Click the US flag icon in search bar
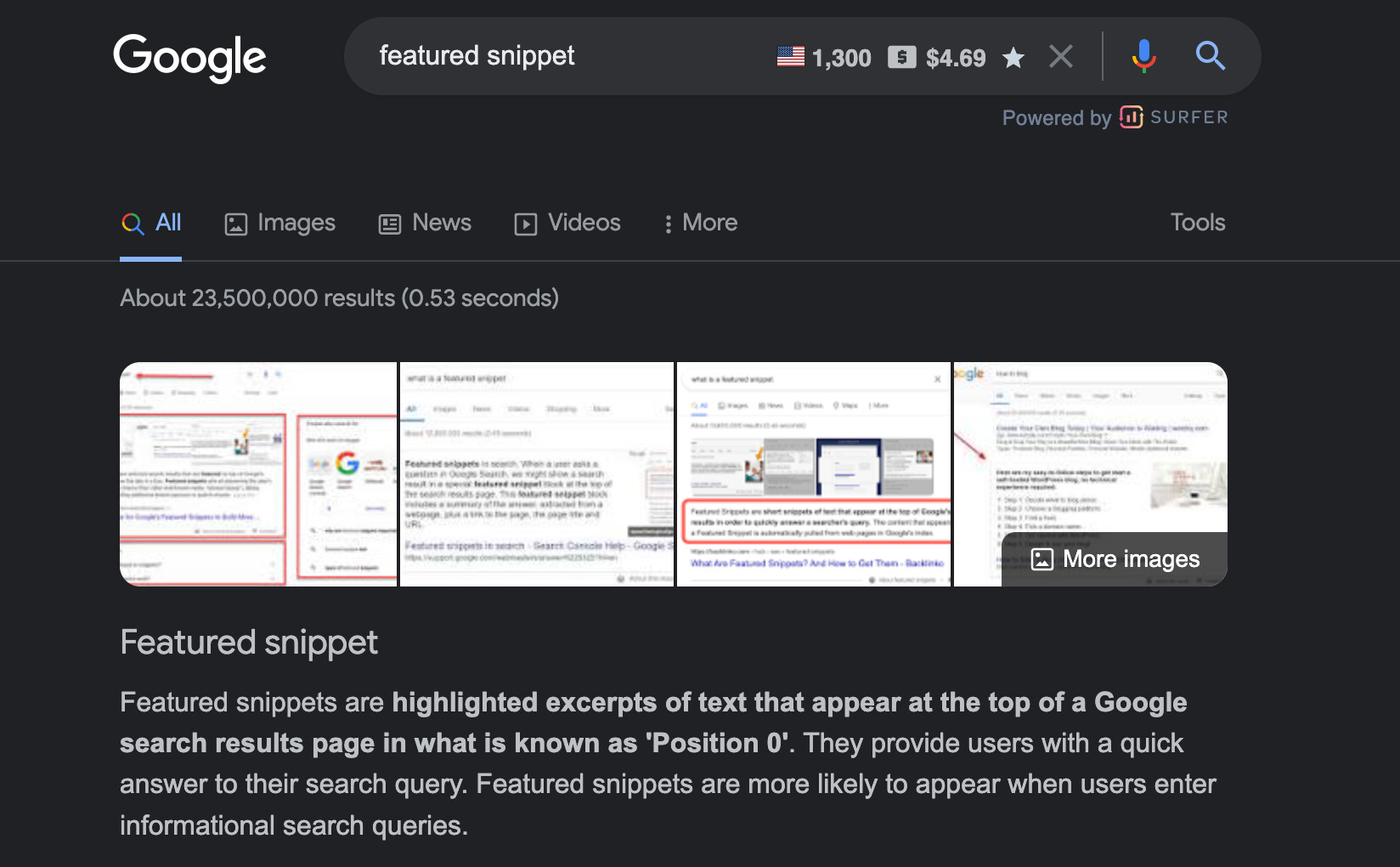Viewport: 1400px width, 867px height. click(791, 56)
